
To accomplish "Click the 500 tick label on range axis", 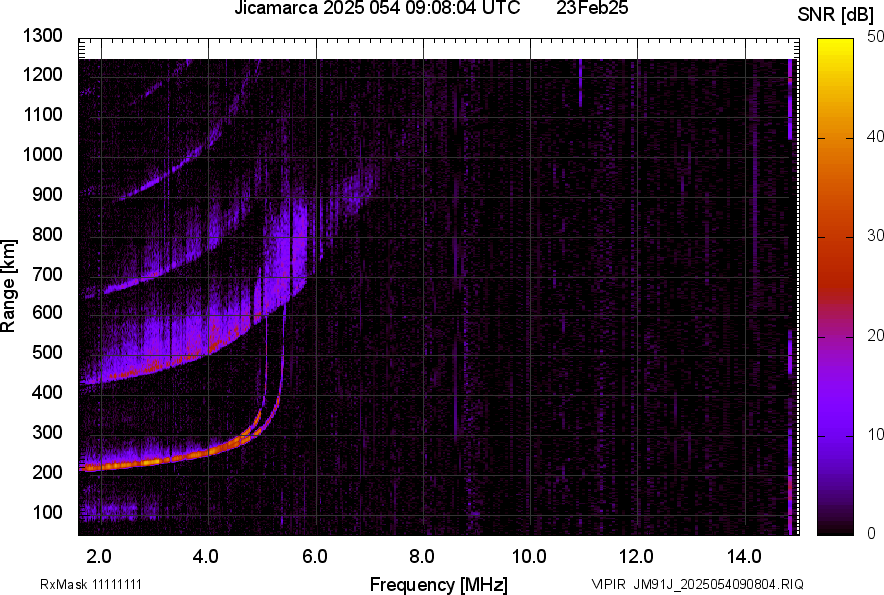I will pyautogui.click(x=46, y=353).
